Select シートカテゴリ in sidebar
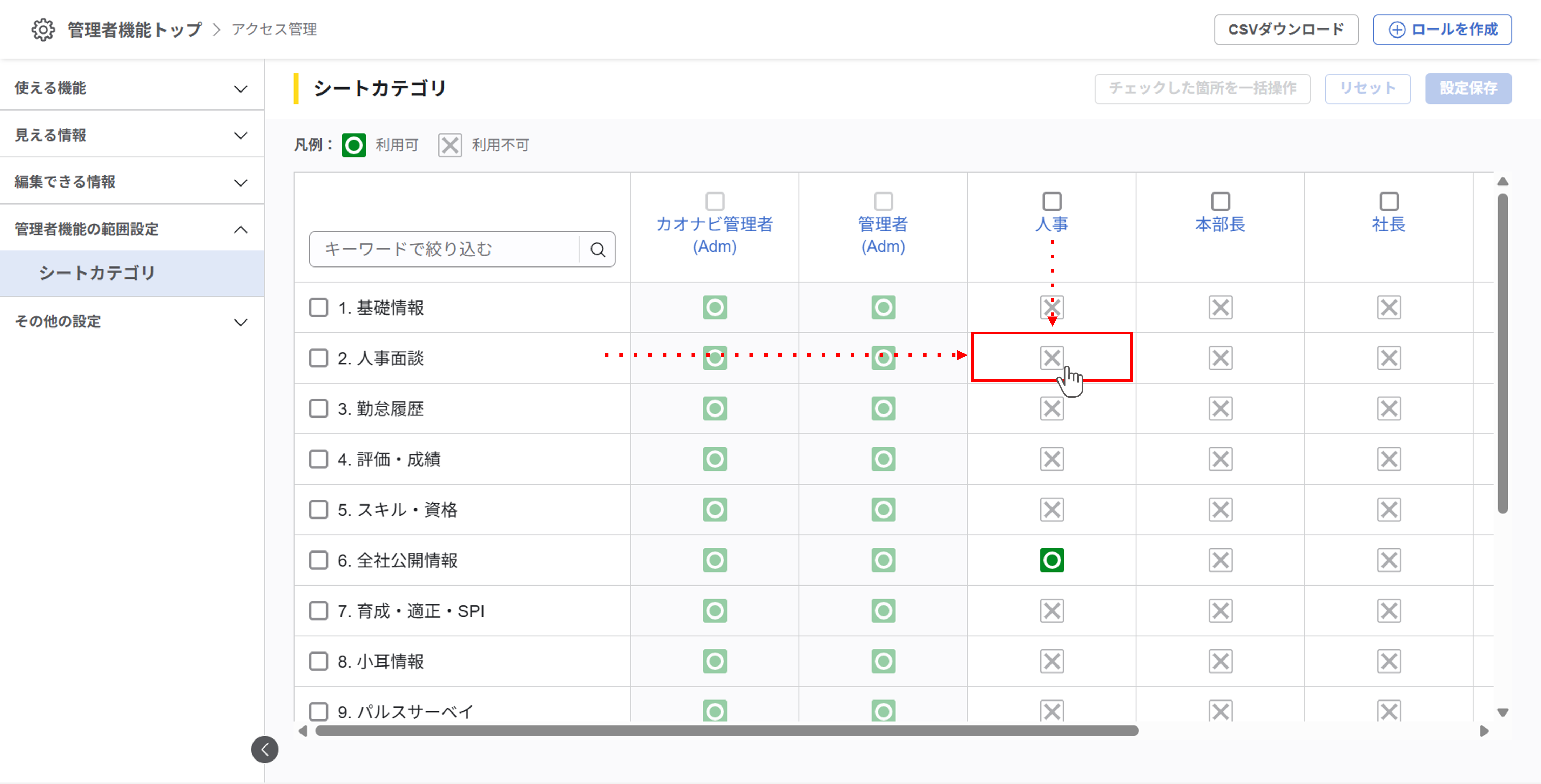This screenshot has width=1541, height=784. (x=97, y=273)
